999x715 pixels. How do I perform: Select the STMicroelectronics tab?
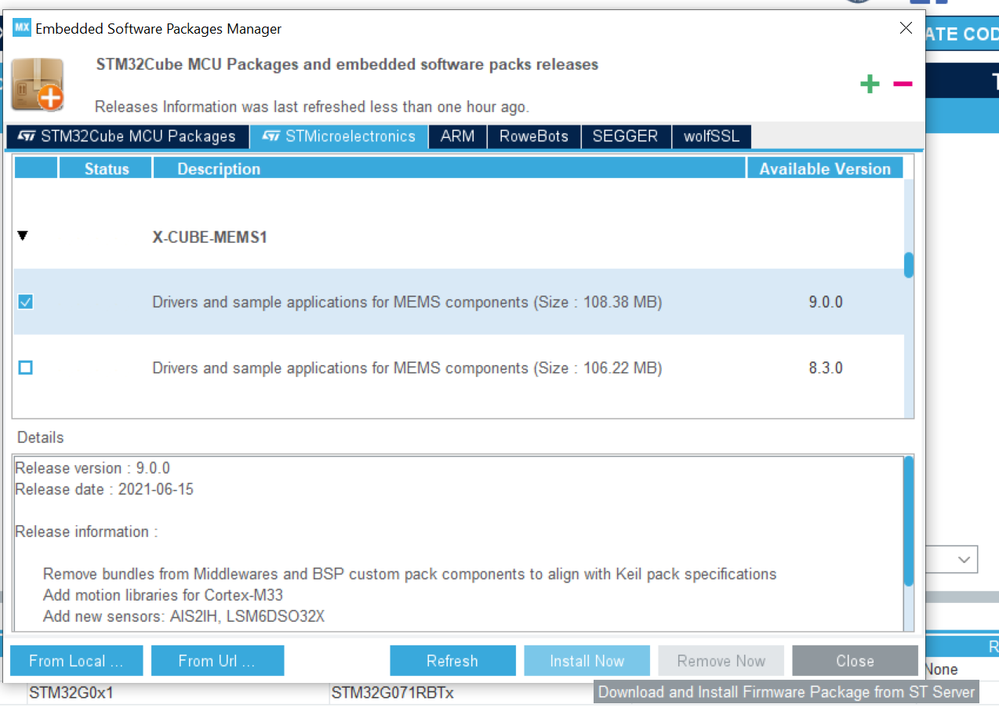pyautogui.click(x=339, y=136)
